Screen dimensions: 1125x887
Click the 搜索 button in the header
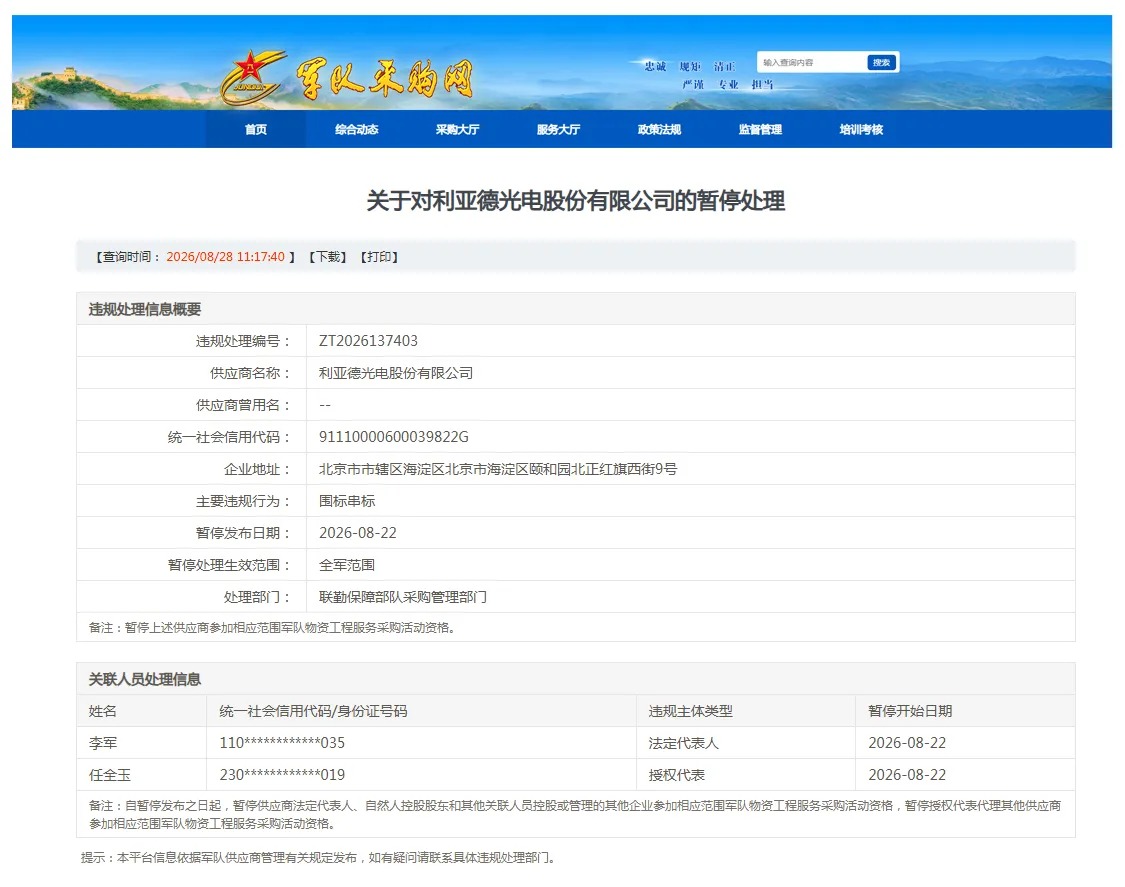(x=881, y=62)
